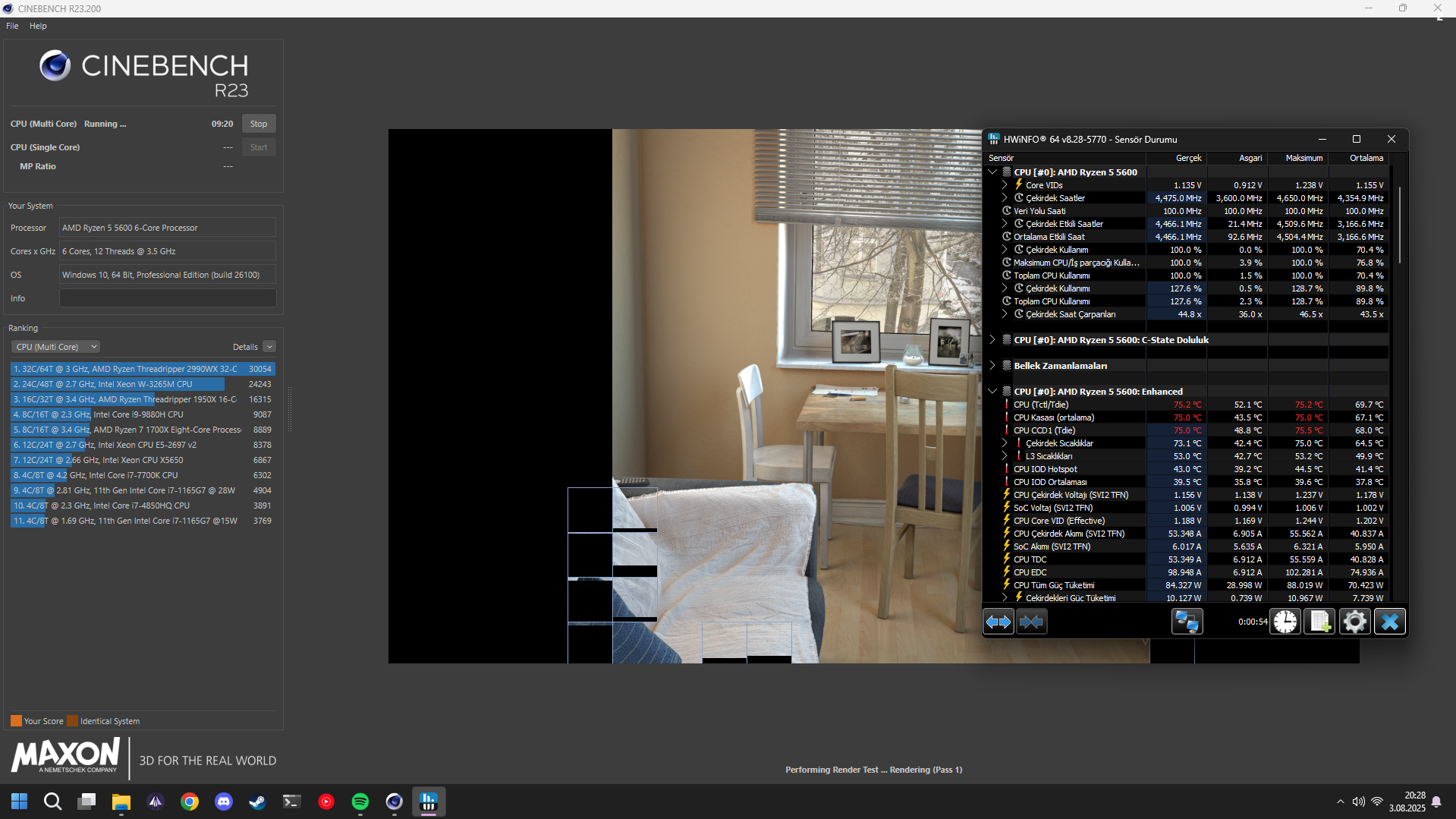Screen dimensions: 1456x819
Task: Switch to Cinebench taskbar icon
Action: 395,802
